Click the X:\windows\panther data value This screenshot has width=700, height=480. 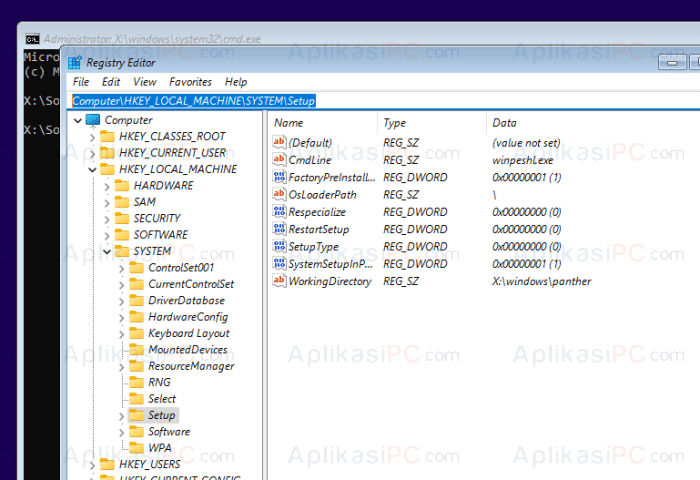point(542,281)
